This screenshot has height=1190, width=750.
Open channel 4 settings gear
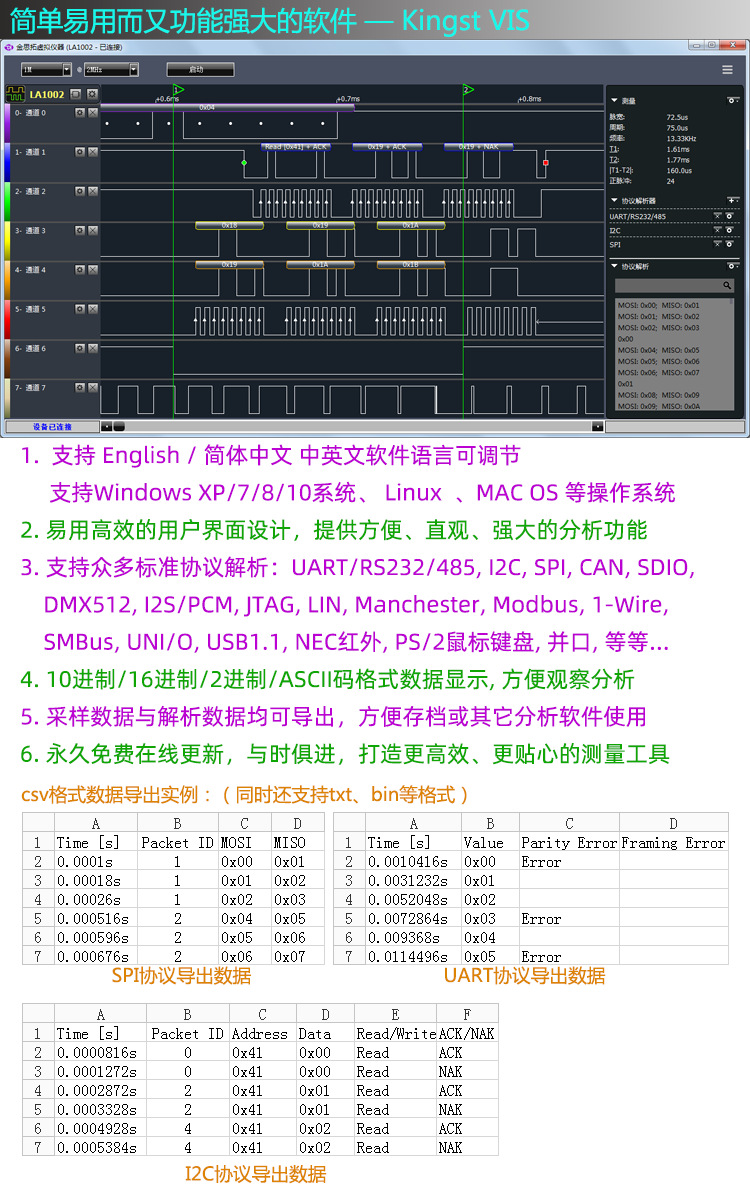[x=80, y=269]
